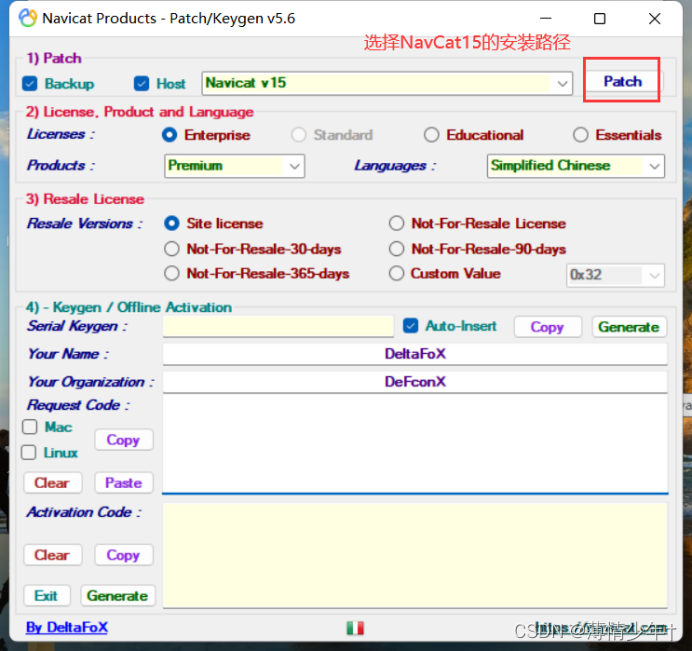Open the 0x32 custom value dropdown
The width and height of the screenshot is (692, 651).
(615, 275)
